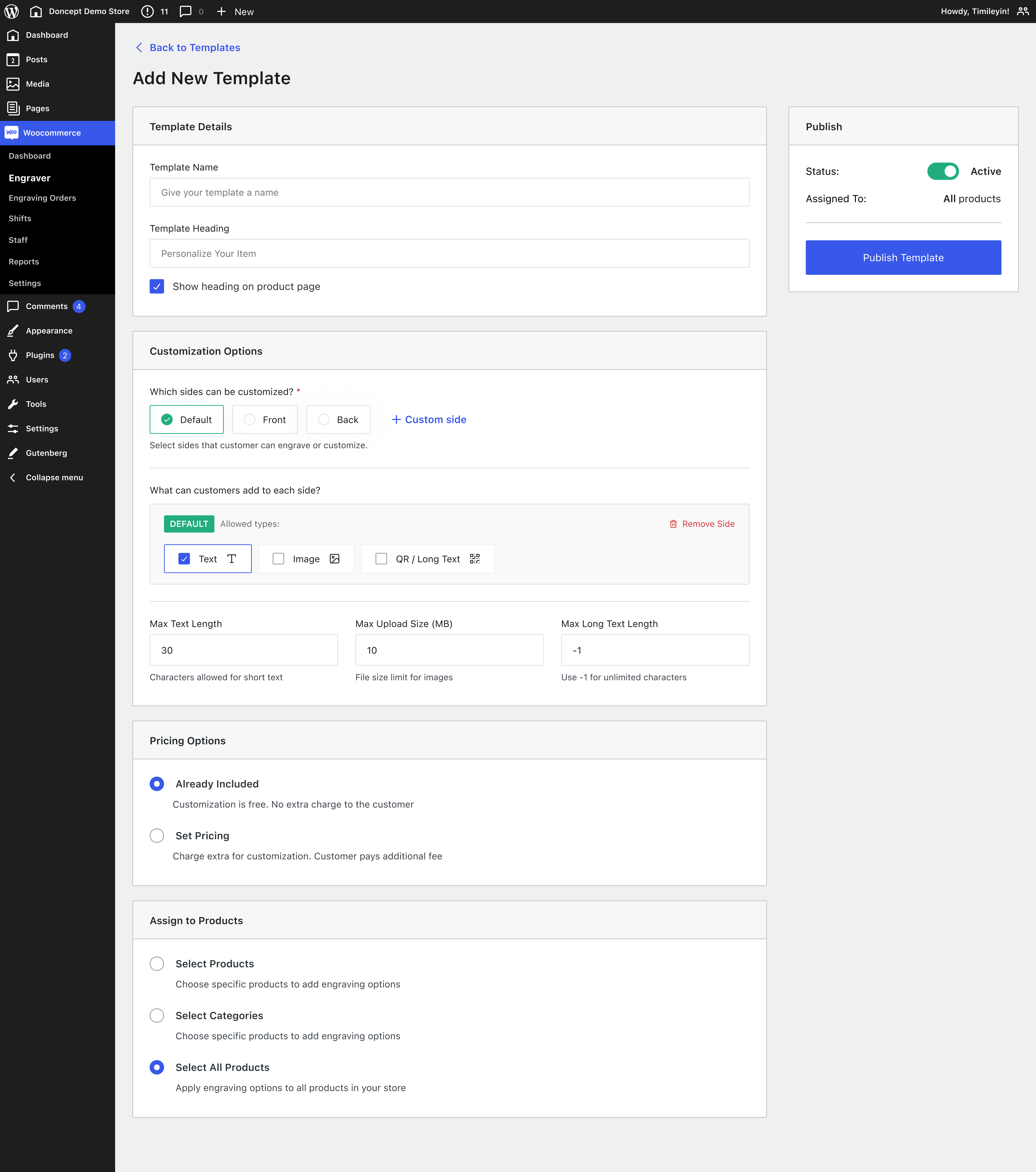This screenshot has width=1036, height=1172.
Task: Click the QR code icon
Action: point(475,559)
